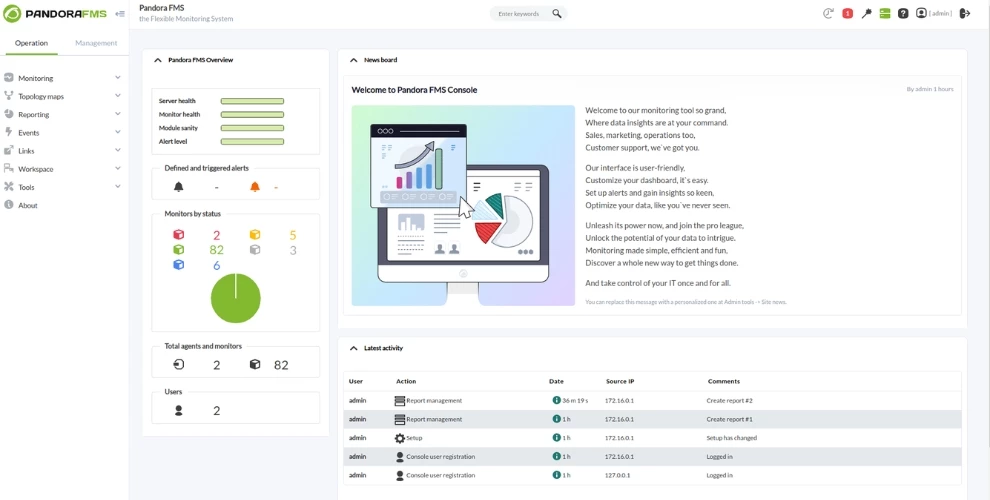Click the Pandora FMS logo
990x500 pixels.
(55, 13)
